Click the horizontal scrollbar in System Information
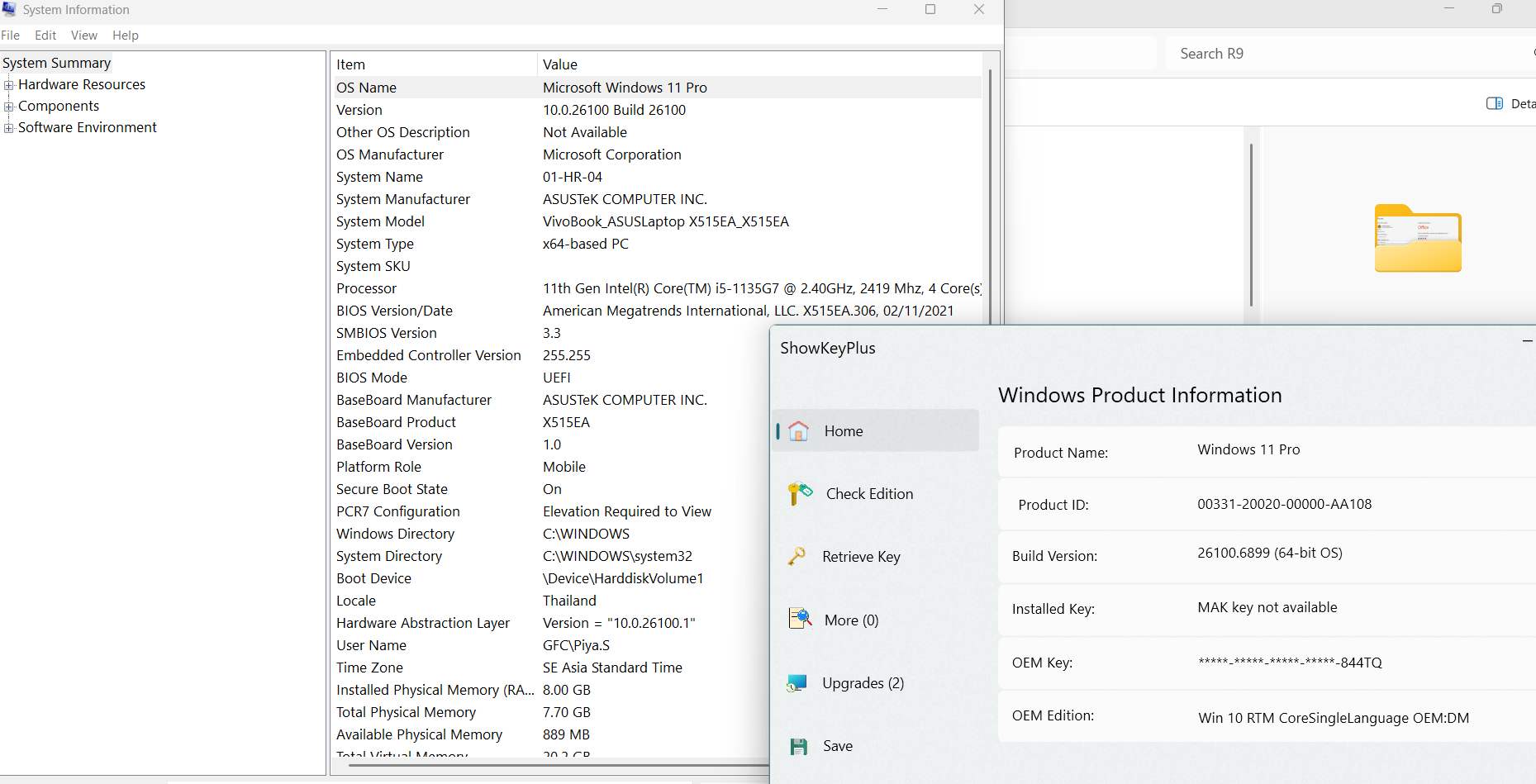The width and height of the screenshot is (1536, 784). click(554, 766)
